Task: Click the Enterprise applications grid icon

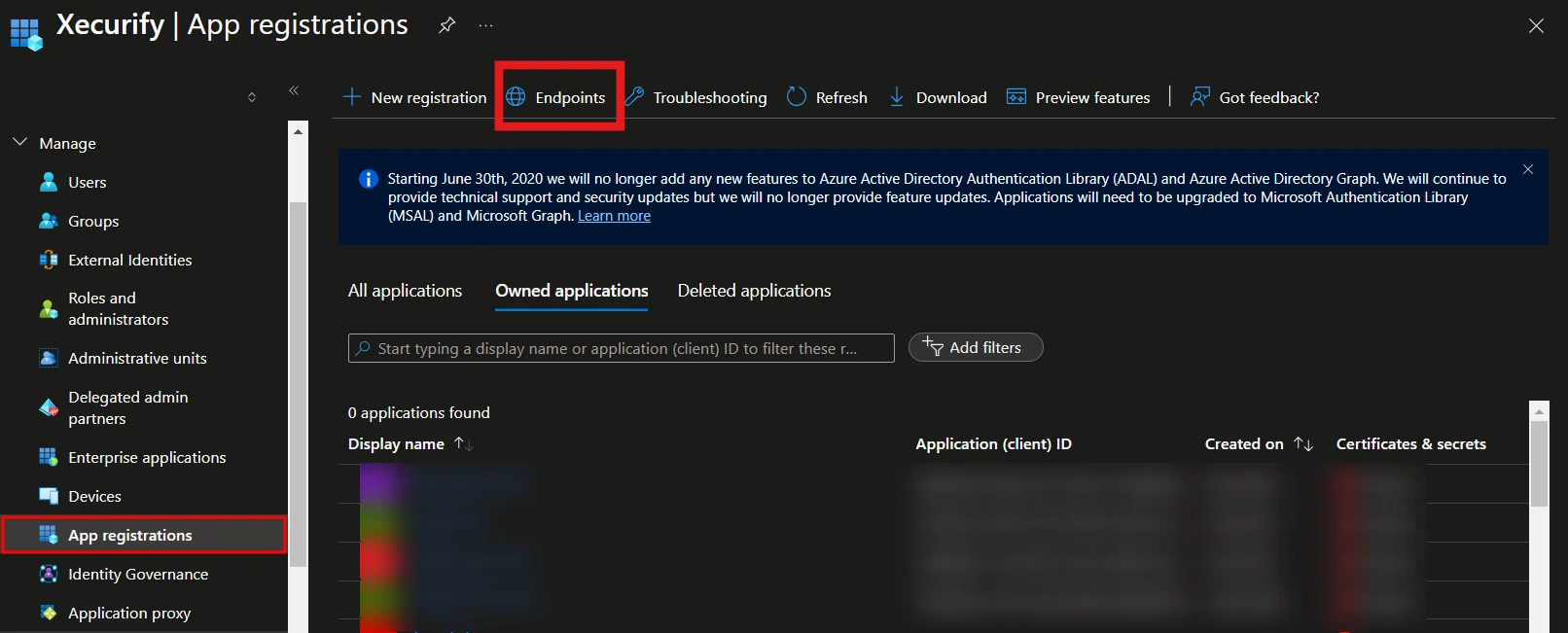Action: [49, 457]
